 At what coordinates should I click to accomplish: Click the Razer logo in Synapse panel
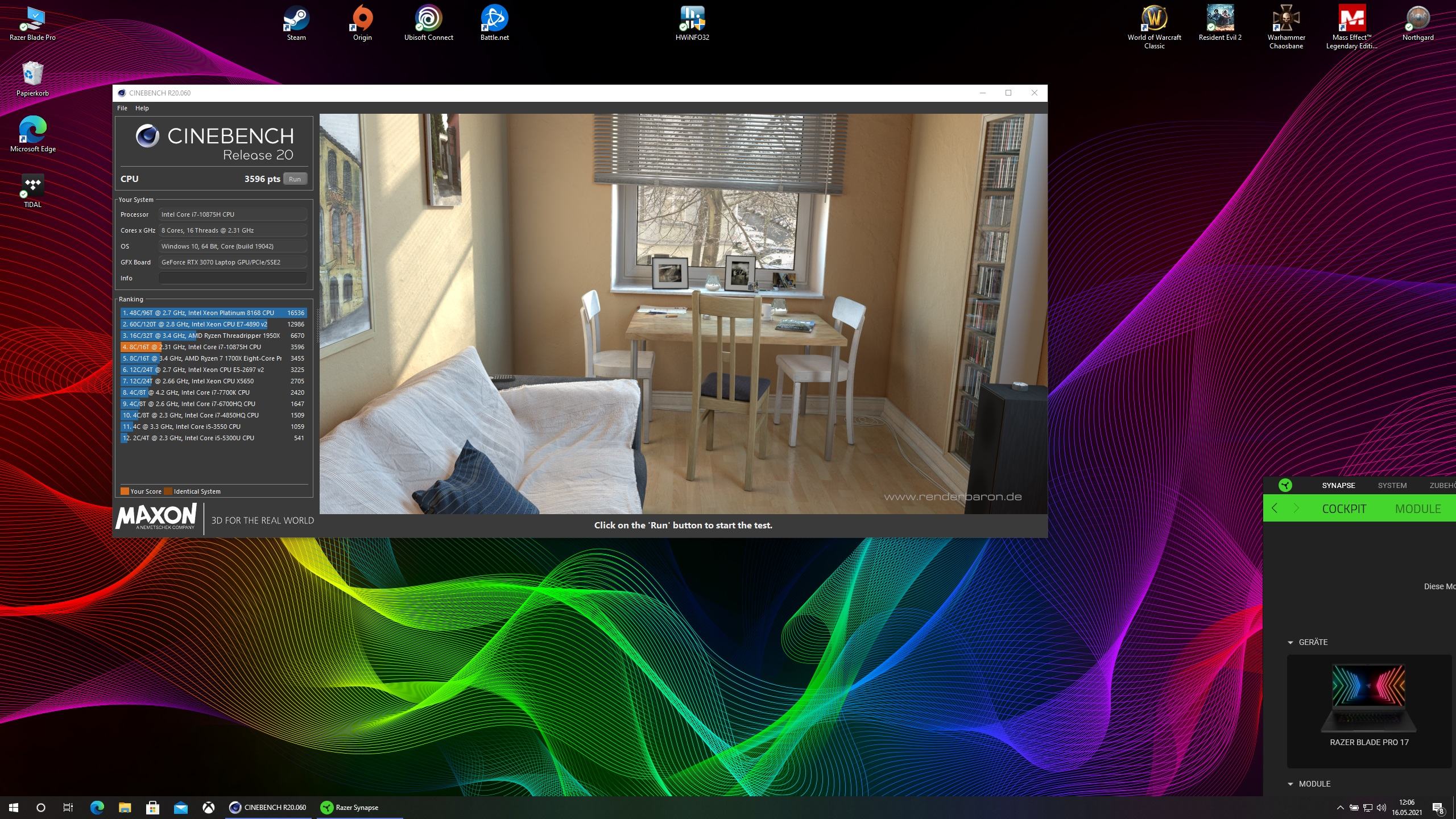pos(1285,485)
